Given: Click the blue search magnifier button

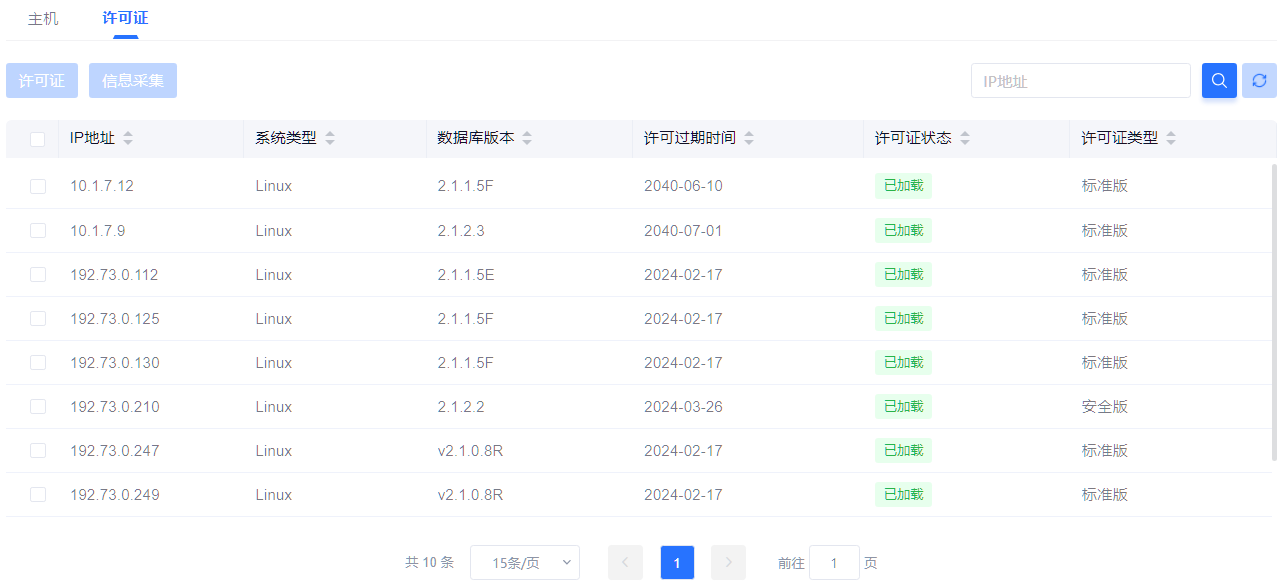Looking at the screenshot, I should 1219,81.
